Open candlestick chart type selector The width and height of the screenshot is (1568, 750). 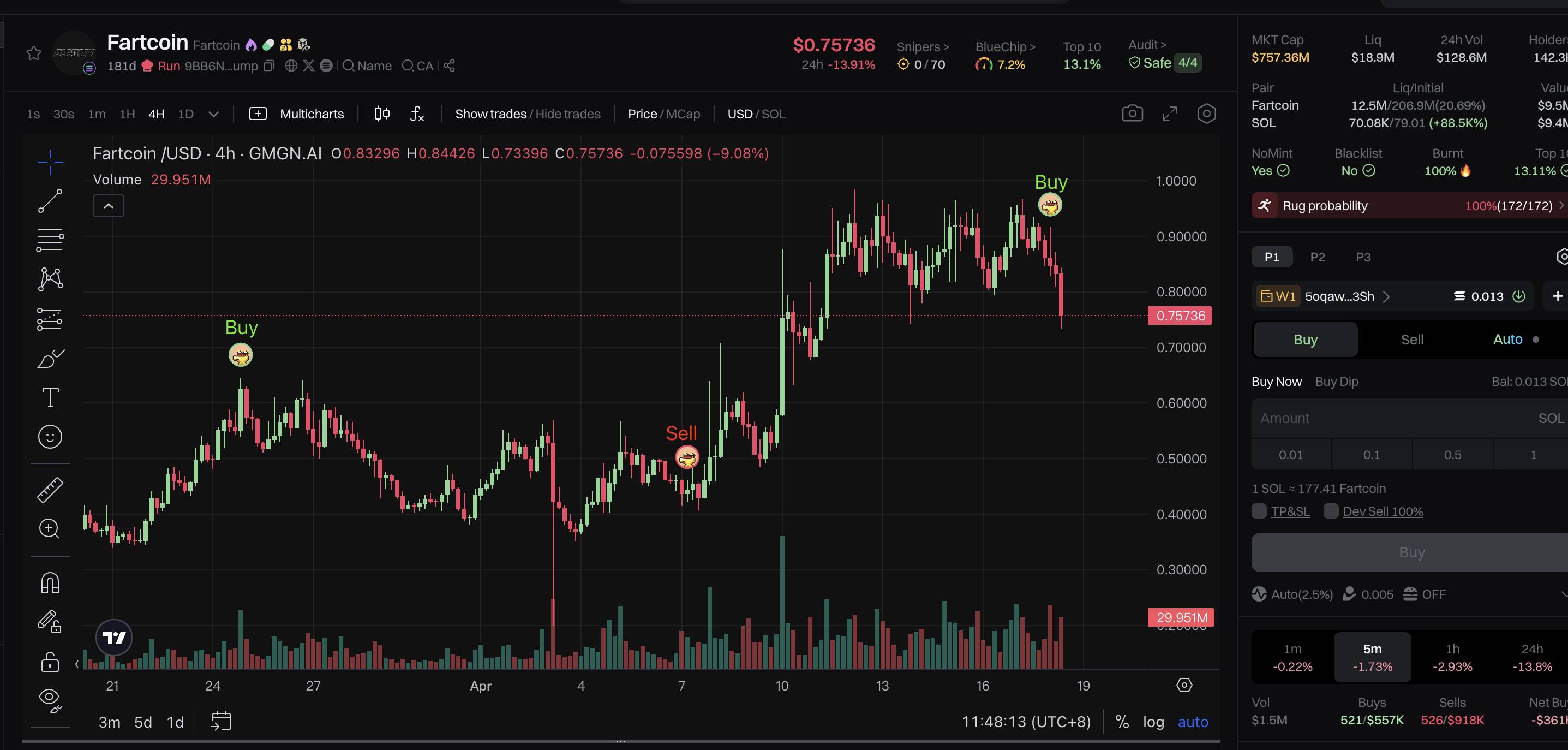382,114
